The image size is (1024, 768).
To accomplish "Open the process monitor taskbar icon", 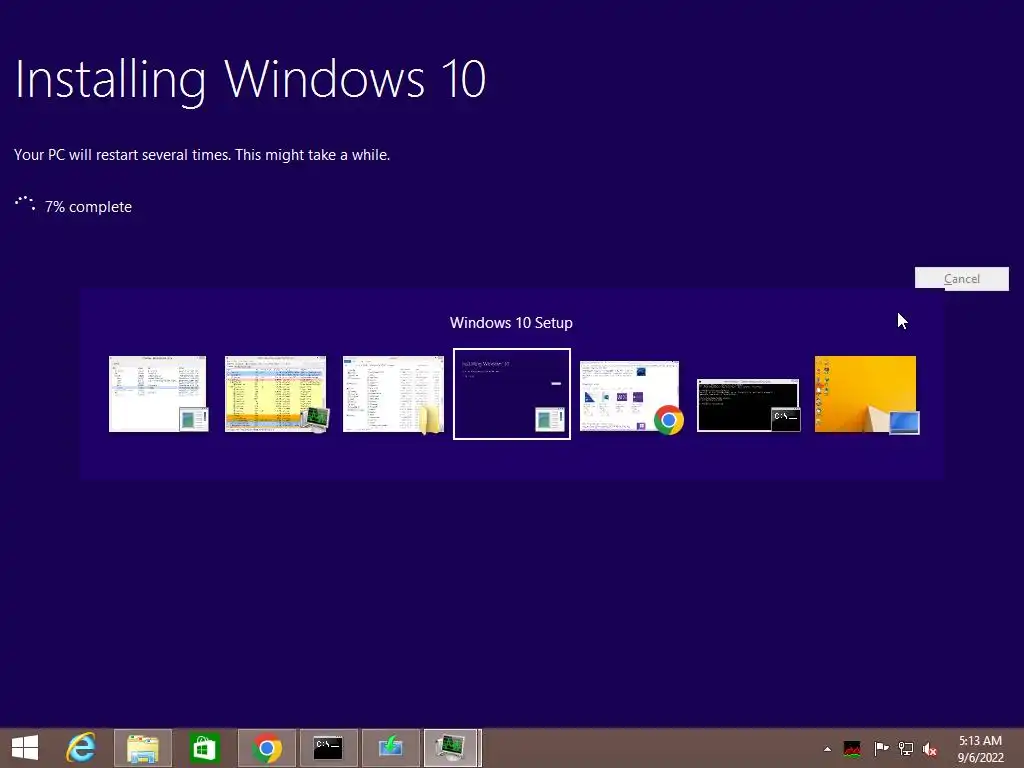I will tap(452, 748).
